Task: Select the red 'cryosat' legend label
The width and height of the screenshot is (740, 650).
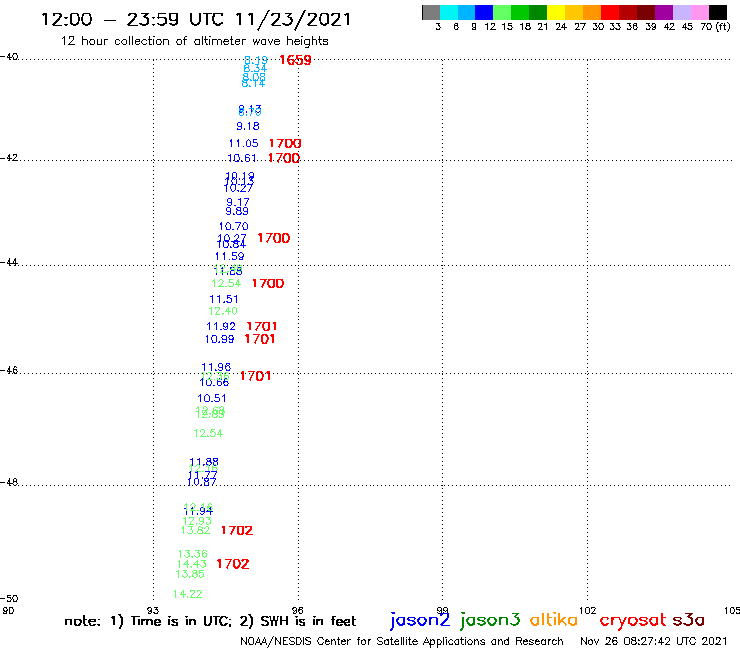Action: (633, 620)
